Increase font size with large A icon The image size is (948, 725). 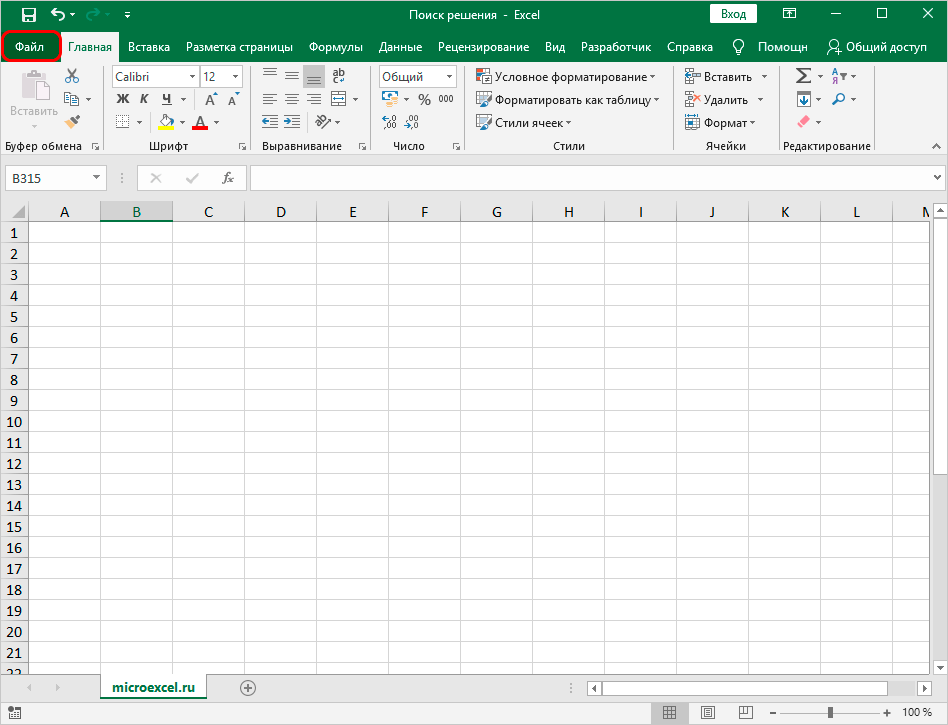(x=210, y=99)
